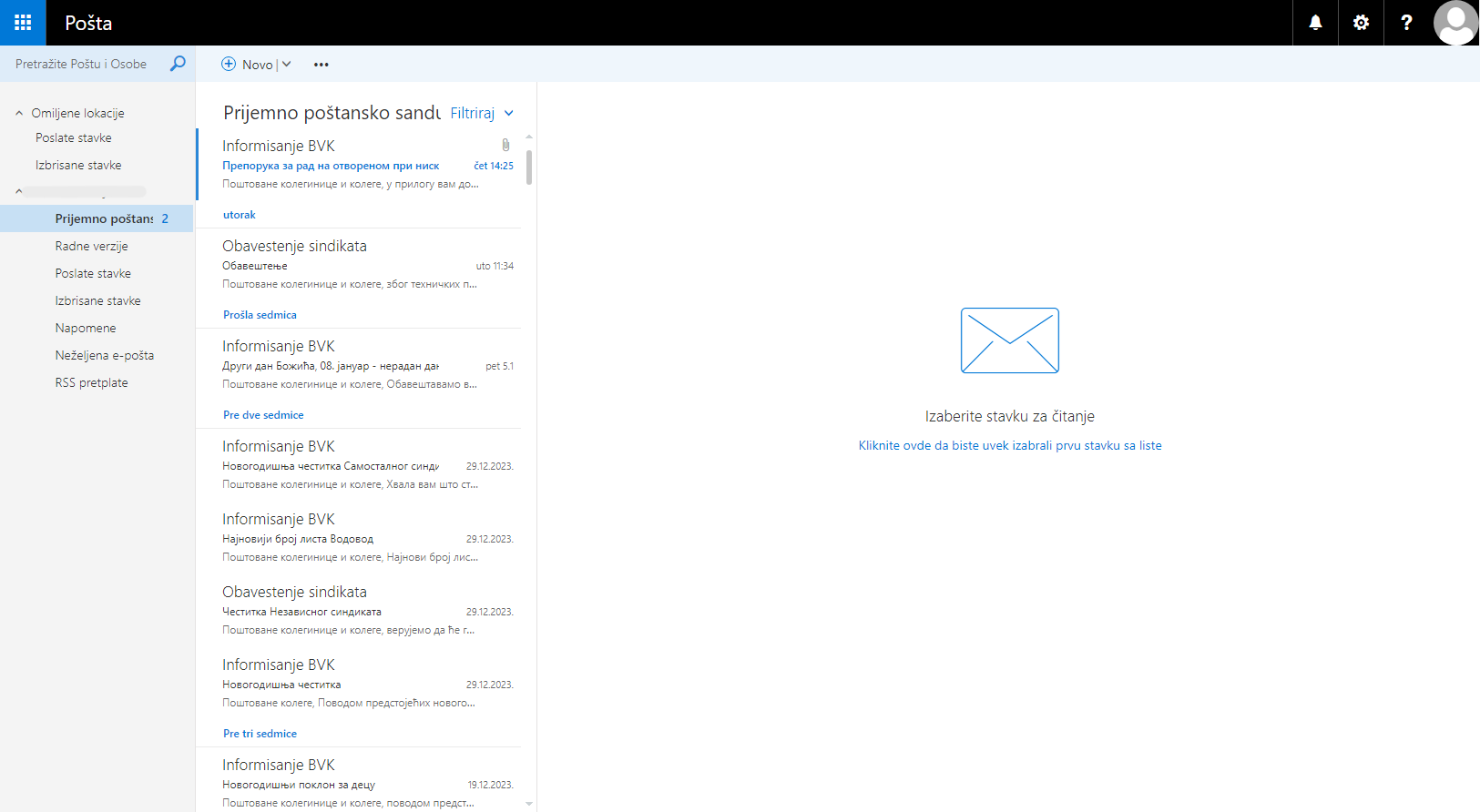Image resolution: width=1480 pixels, height=812 pixels.
Task: Open more commands ellipsis menu
Action: click(322, 65)
